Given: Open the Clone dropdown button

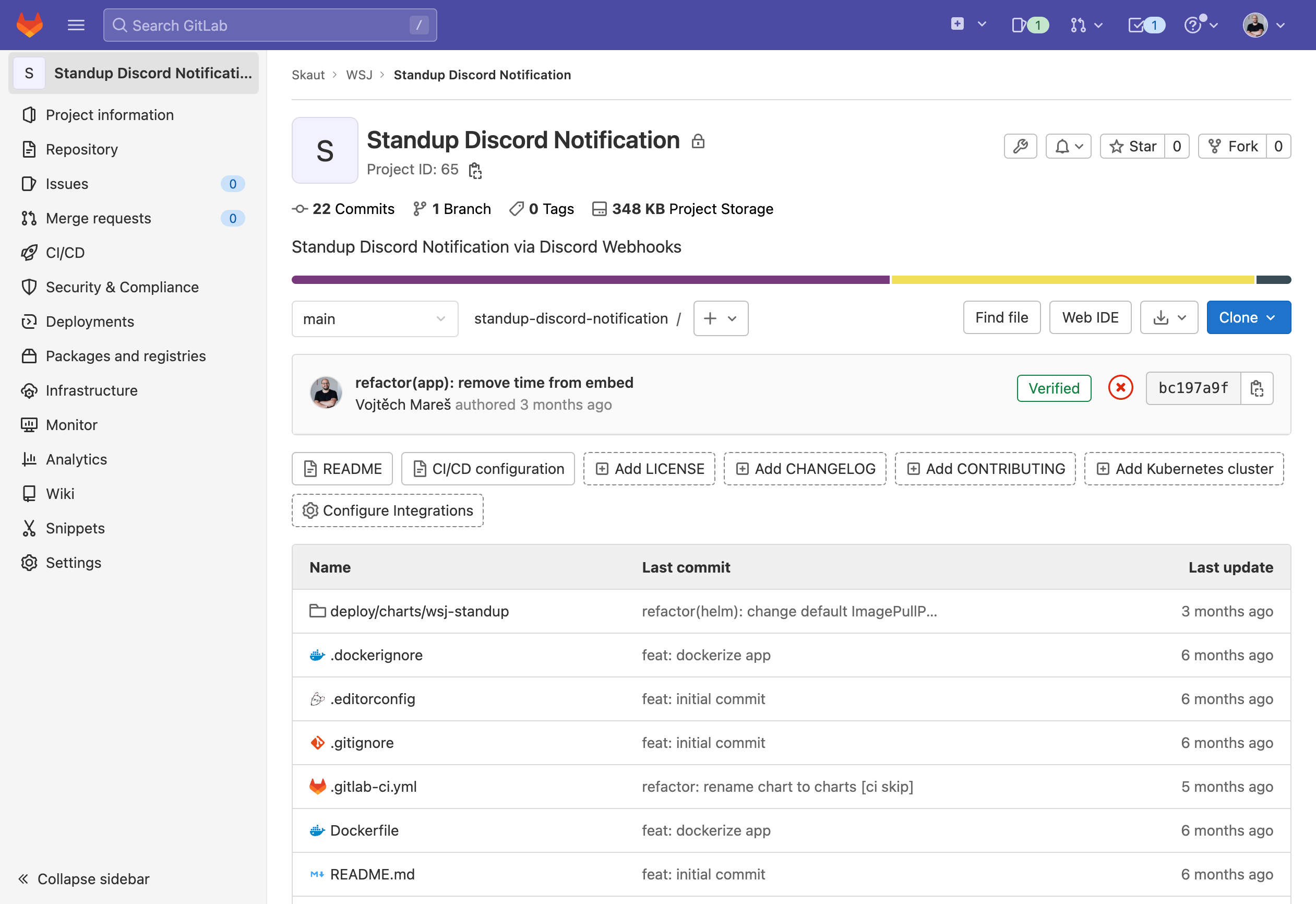Looking at the screenshot, I should 1248,318.
